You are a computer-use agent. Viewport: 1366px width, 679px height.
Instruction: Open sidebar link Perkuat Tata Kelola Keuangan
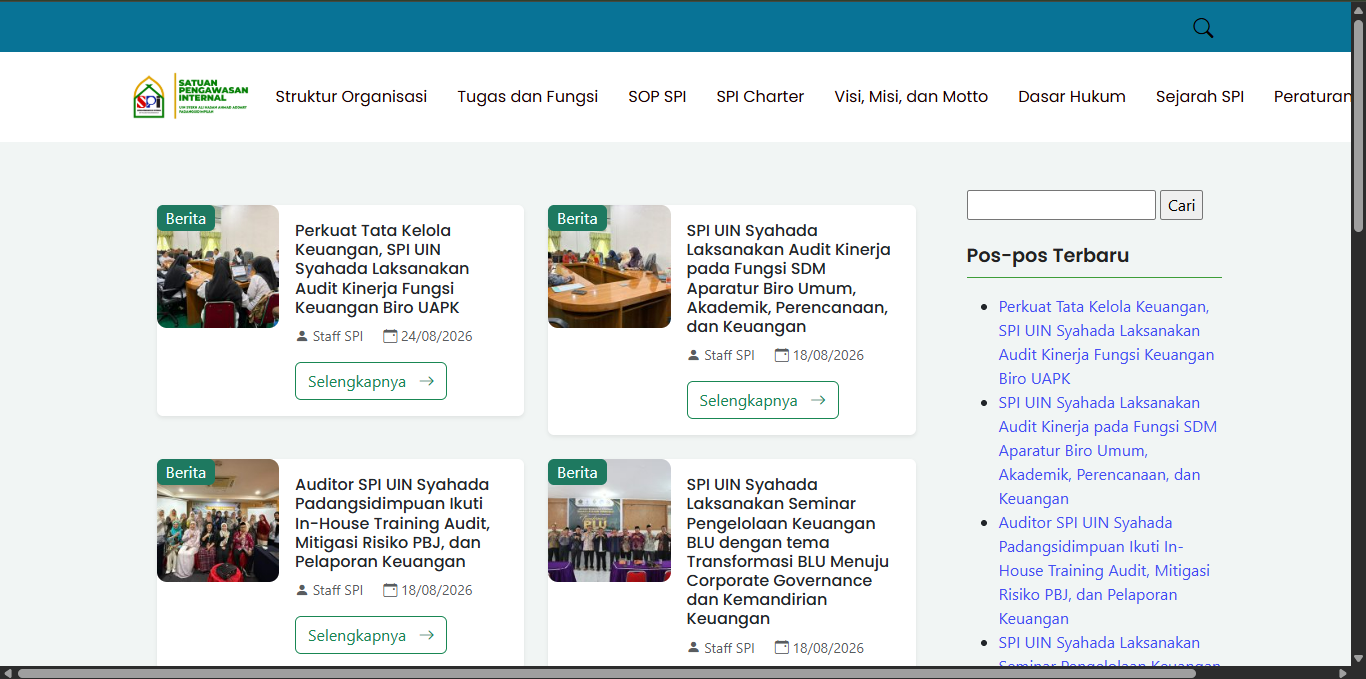coord(1106,342)
